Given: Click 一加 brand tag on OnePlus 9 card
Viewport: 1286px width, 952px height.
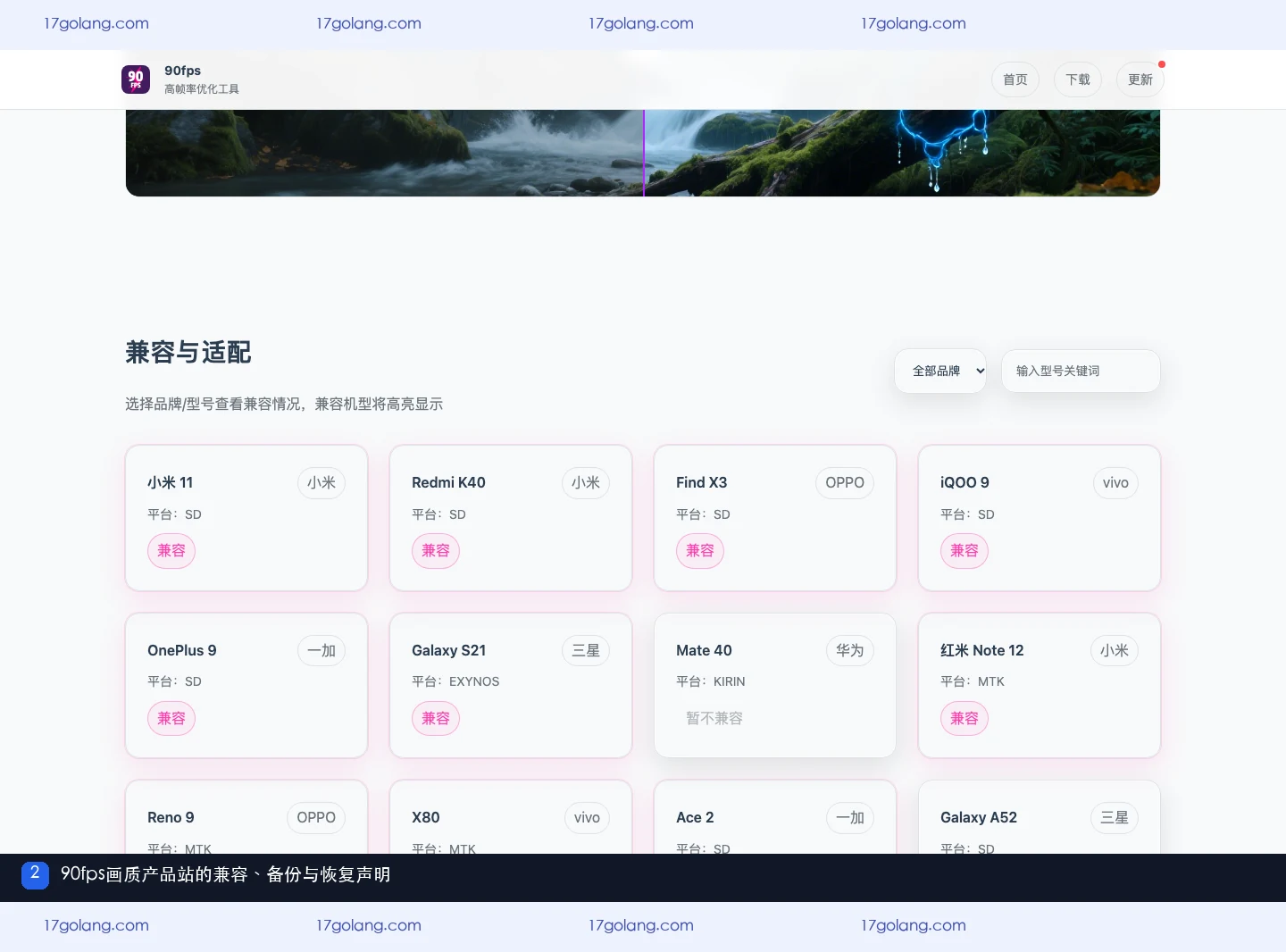Looking at the screenshot, I should (321, 650).
